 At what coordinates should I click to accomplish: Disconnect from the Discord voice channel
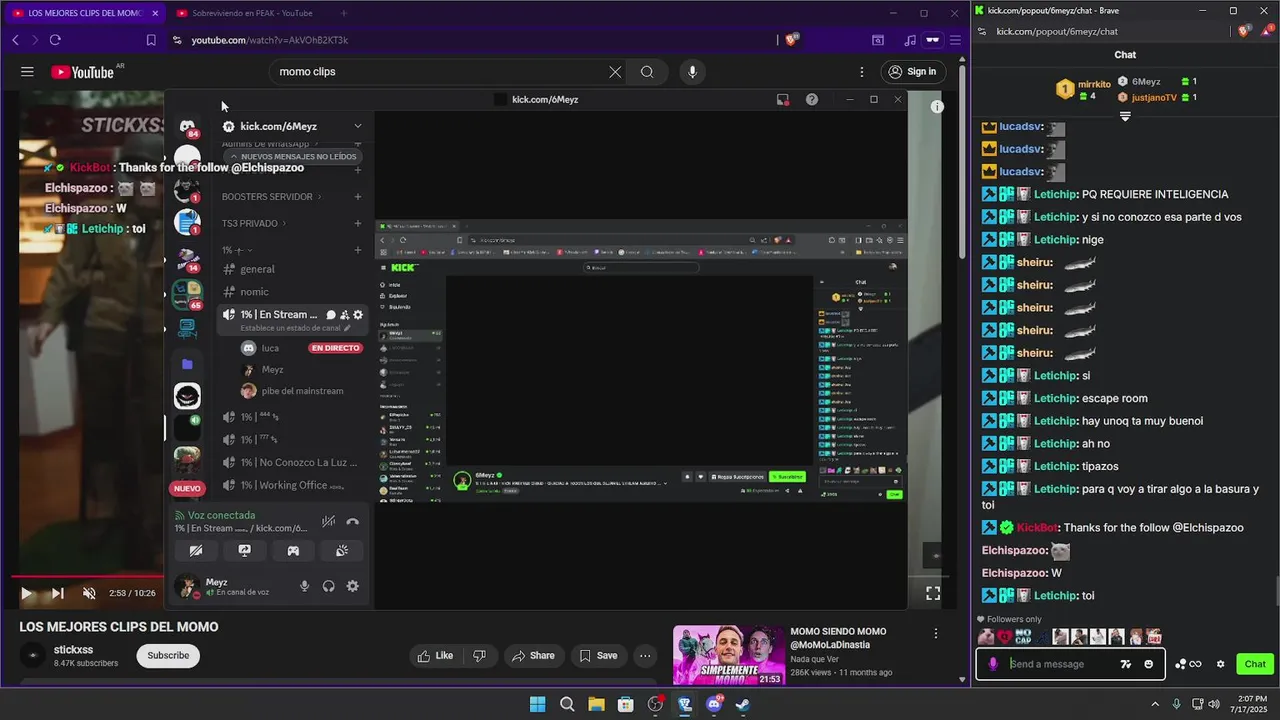[x=352, y=521]
